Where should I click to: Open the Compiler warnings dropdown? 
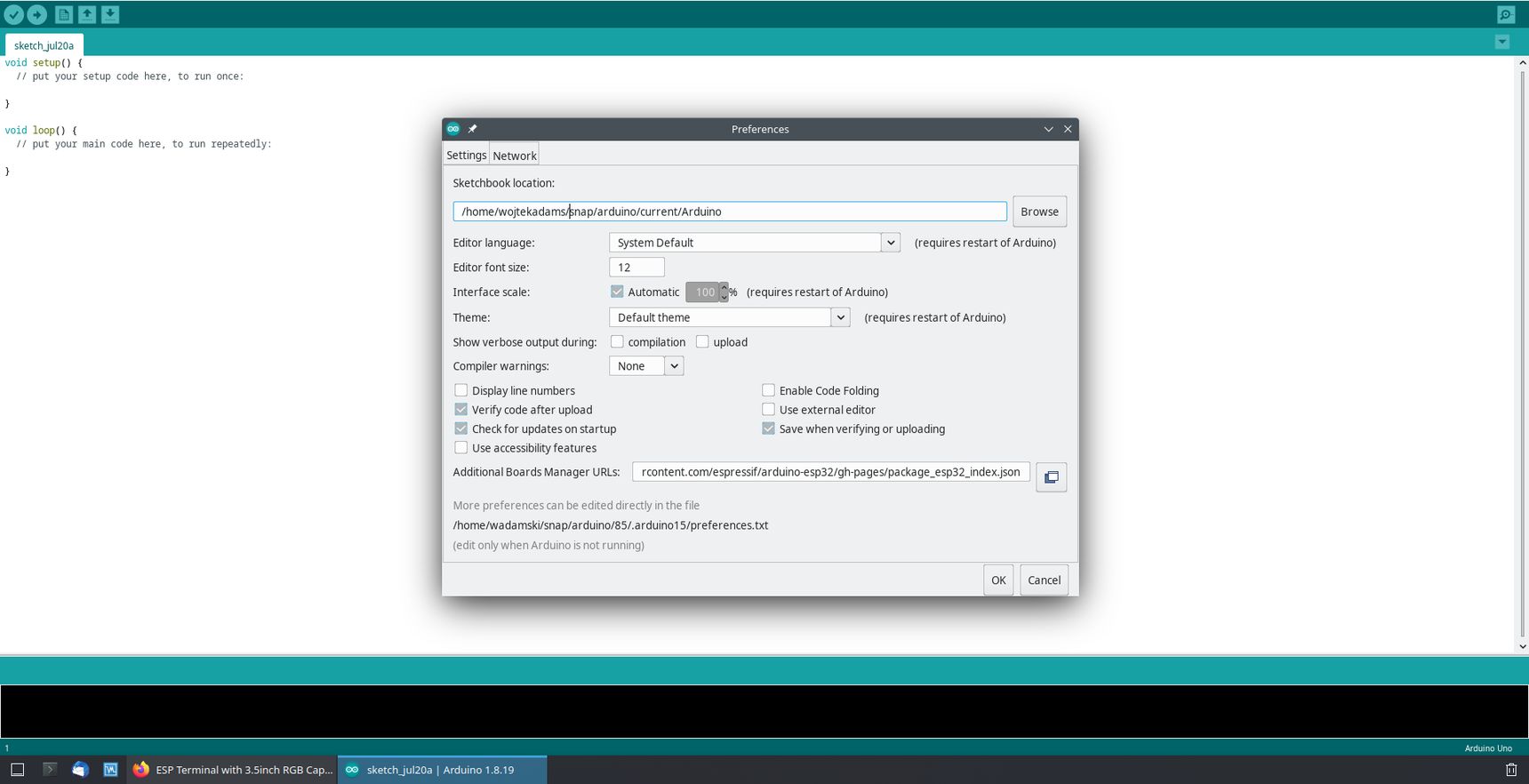tap(646, 366)
